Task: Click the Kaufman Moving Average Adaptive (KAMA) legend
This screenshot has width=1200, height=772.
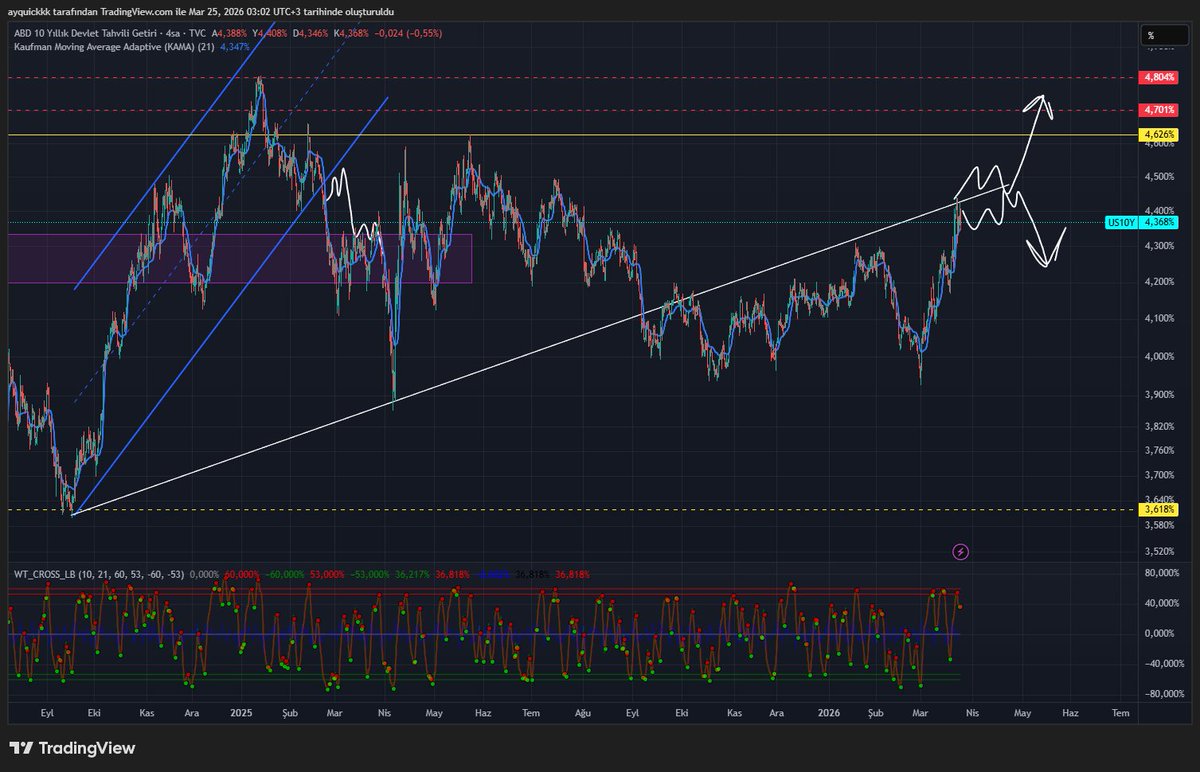Action: [x=113, y=46]
